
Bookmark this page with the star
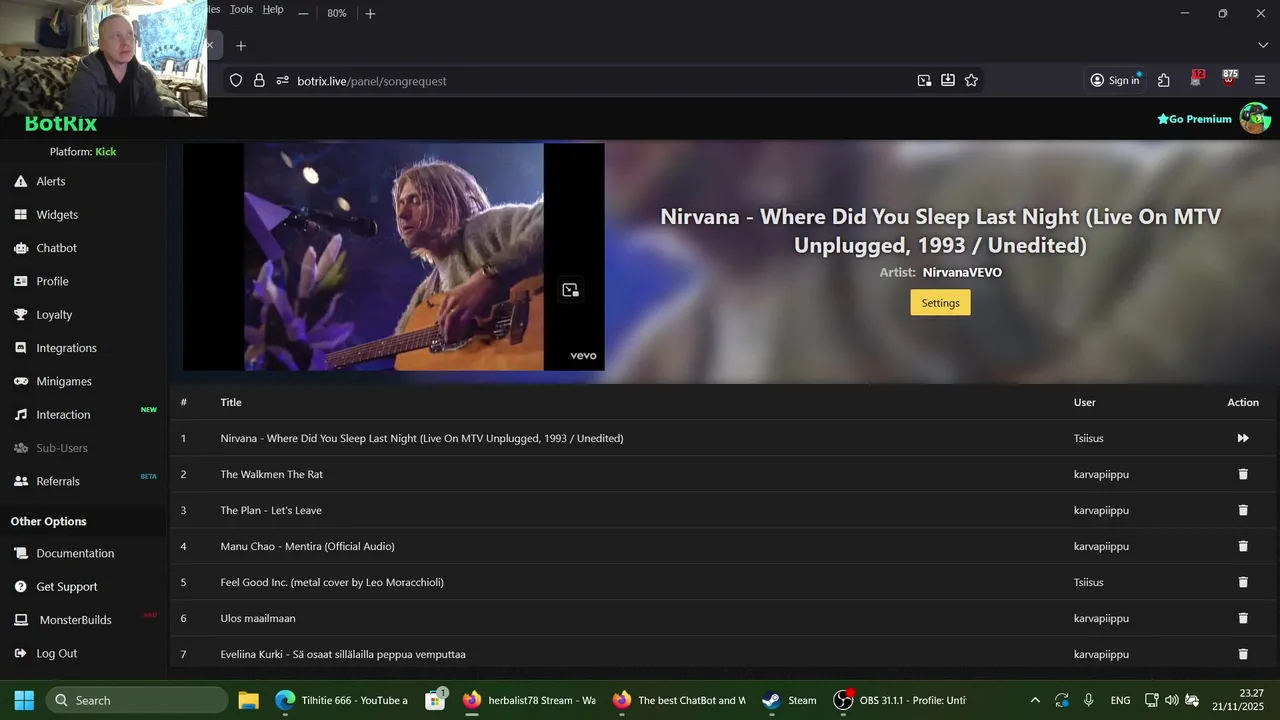point(971,81)
